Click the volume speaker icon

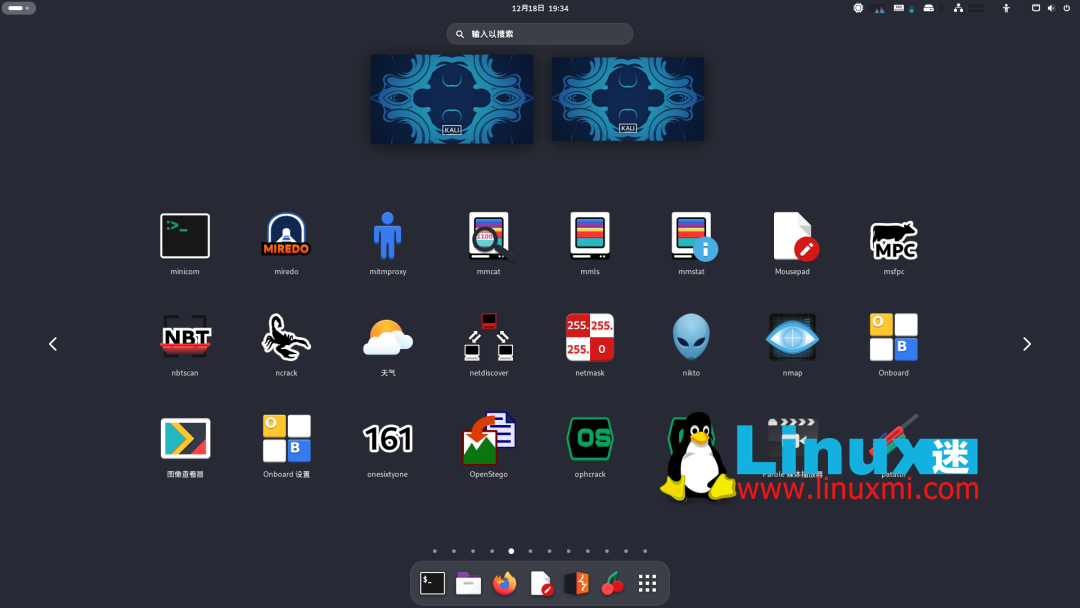click(1051, 8)
